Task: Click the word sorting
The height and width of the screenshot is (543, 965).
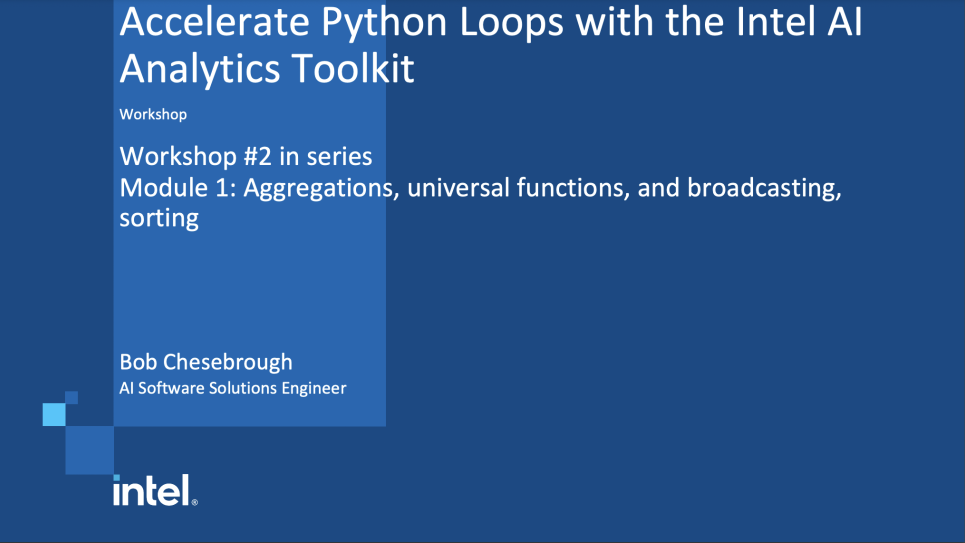Action: [159, 218]
